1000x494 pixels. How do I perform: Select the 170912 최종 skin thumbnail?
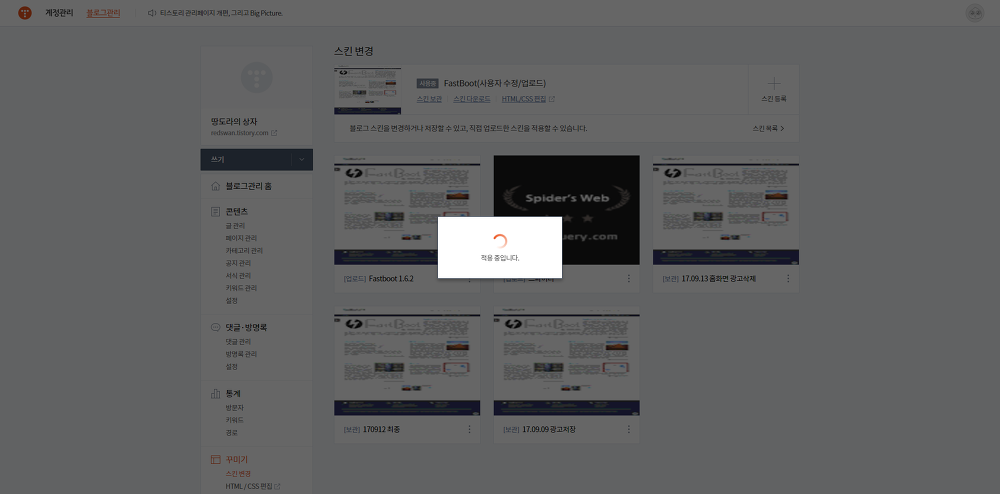(407, 361)
